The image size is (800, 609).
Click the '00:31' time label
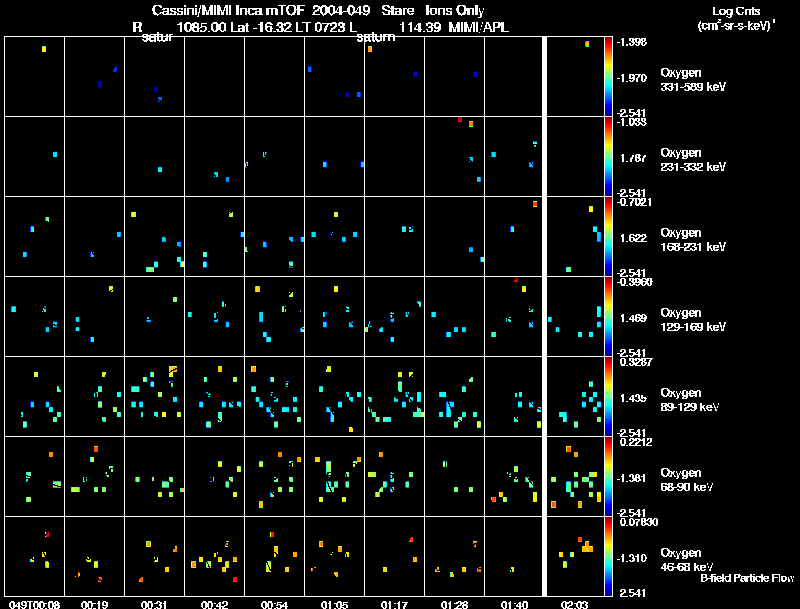pos(154,604)
